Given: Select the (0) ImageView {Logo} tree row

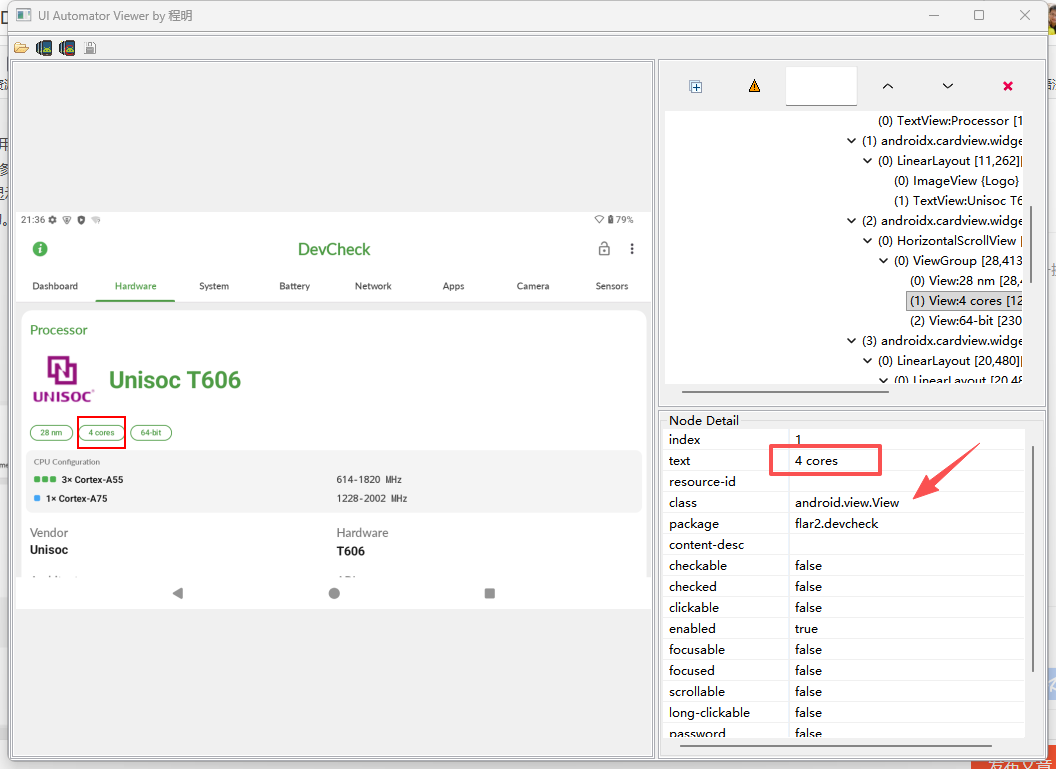Looking at the screenshot, I should tap(956, 180).
